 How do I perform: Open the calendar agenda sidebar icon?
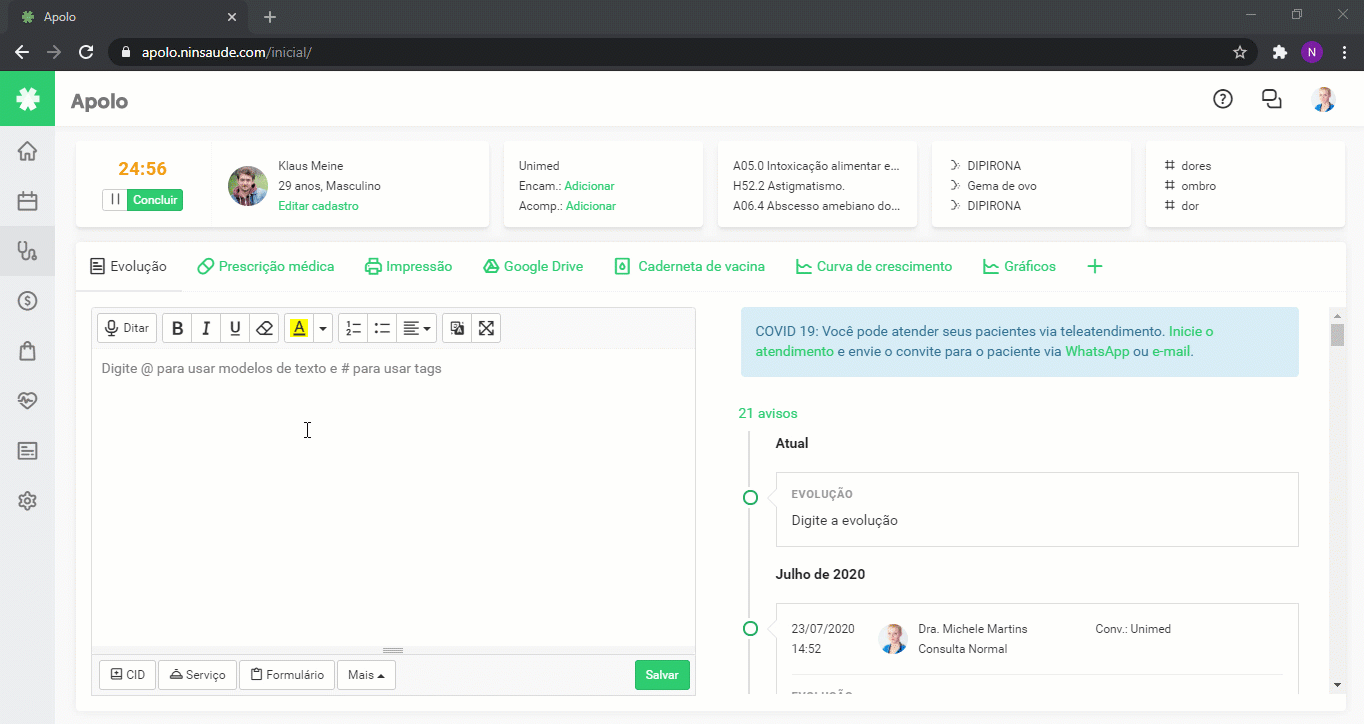tap(27, 201)
